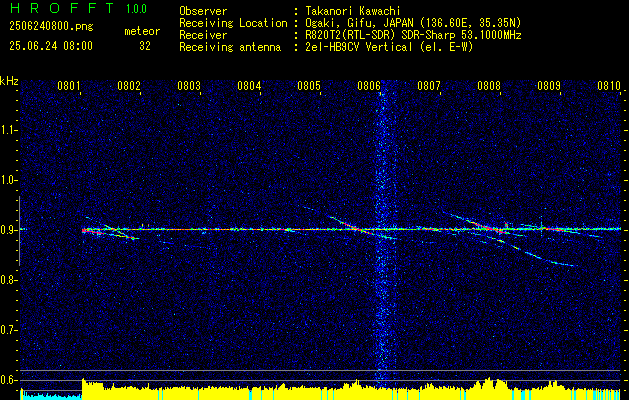Click the date 25.06.24 08:00
This screenshot has width=629, height=400.
[51, 46]
